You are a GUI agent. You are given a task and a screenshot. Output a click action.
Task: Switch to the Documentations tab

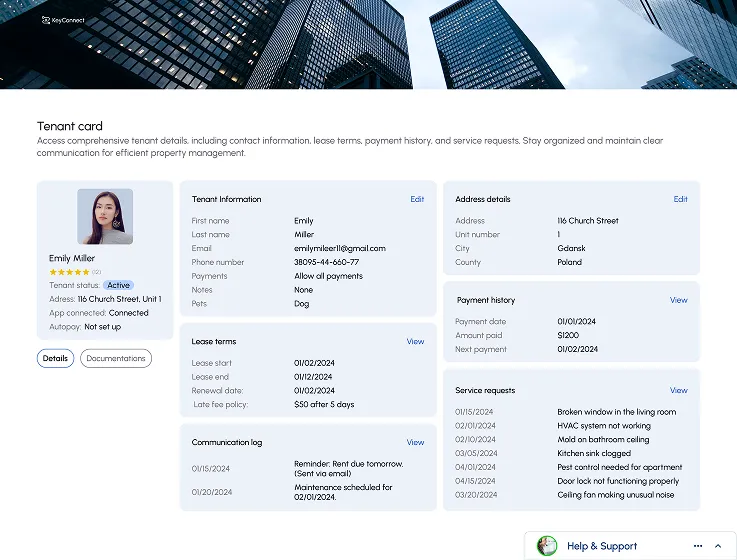pyautogui.click(x=116, y=358)
